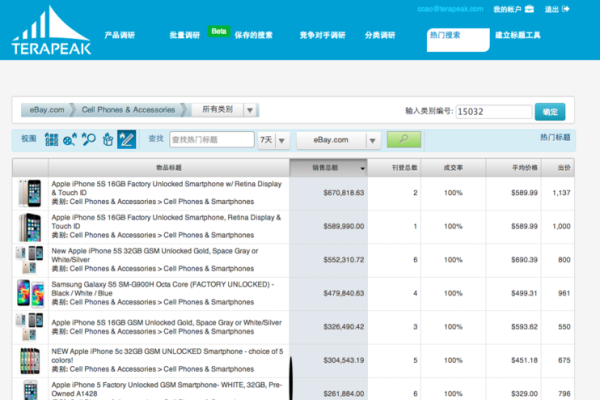Click the Cell Phones & Accessories breadcrumb

pyautogui.click(x=128, y=110)
